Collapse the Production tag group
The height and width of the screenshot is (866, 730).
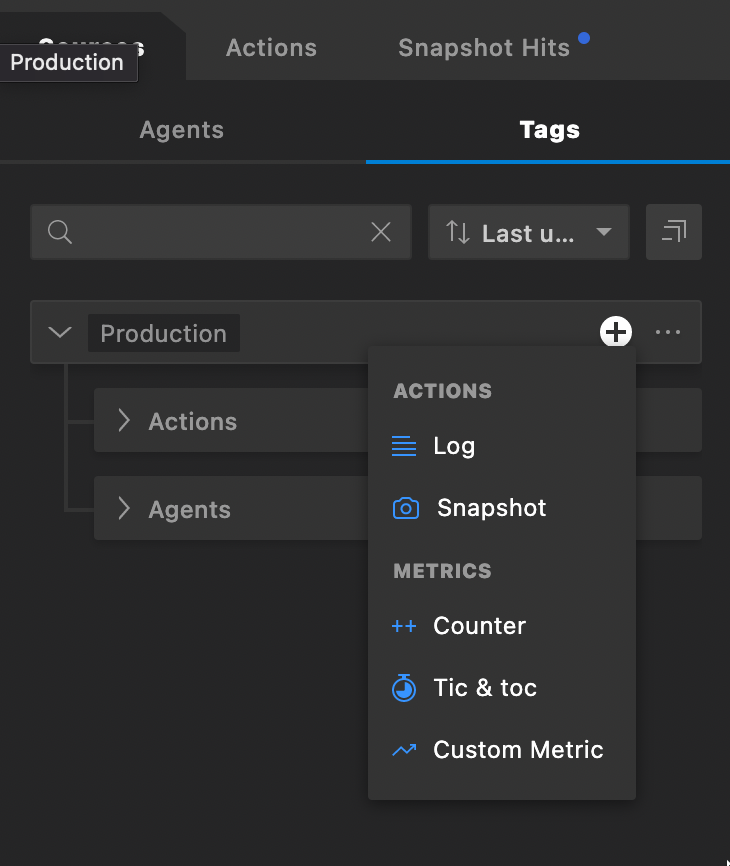[x=61, y=332]
